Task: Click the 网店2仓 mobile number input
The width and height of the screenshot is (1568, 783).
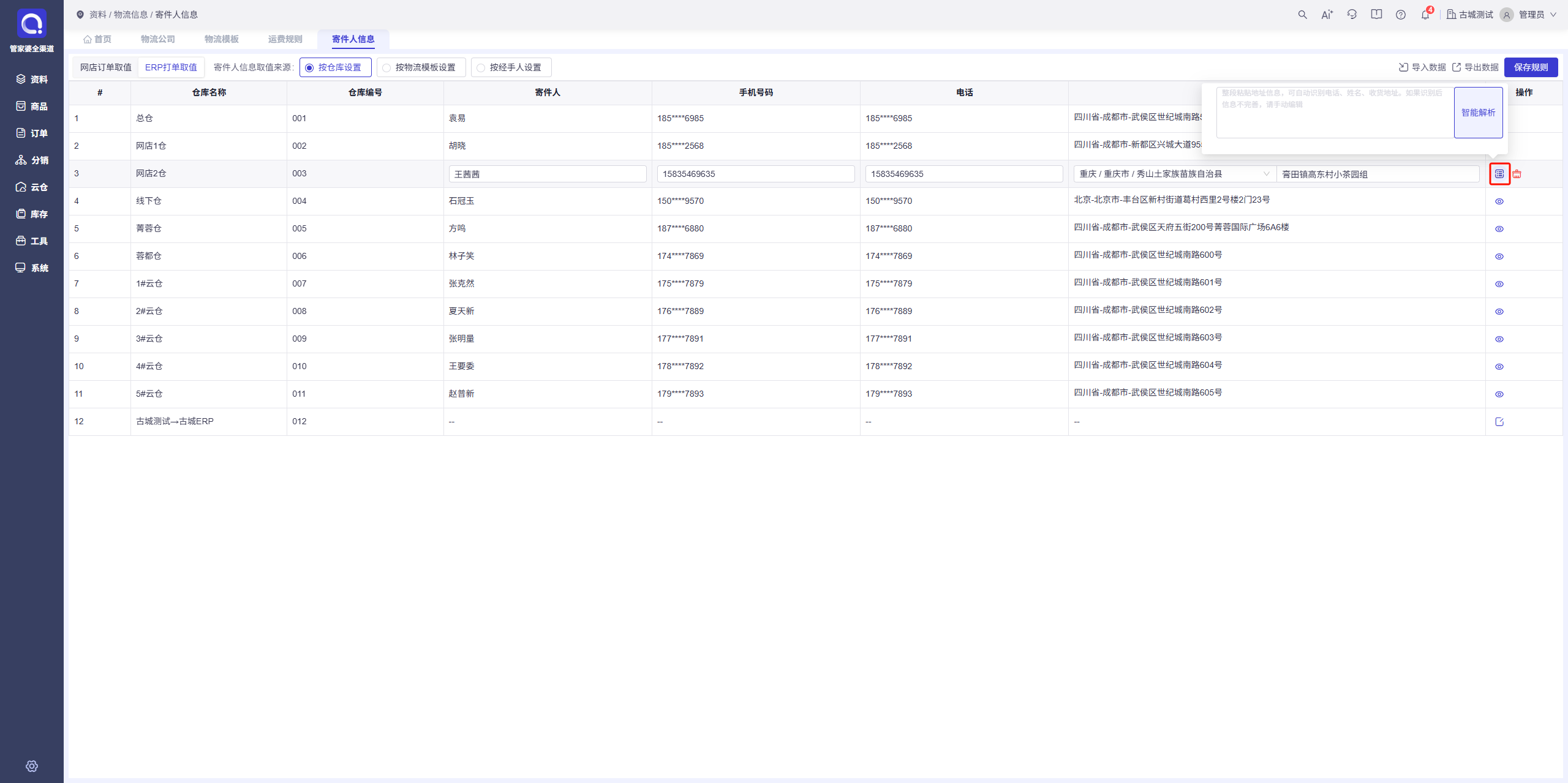Action: coord(756,174)
